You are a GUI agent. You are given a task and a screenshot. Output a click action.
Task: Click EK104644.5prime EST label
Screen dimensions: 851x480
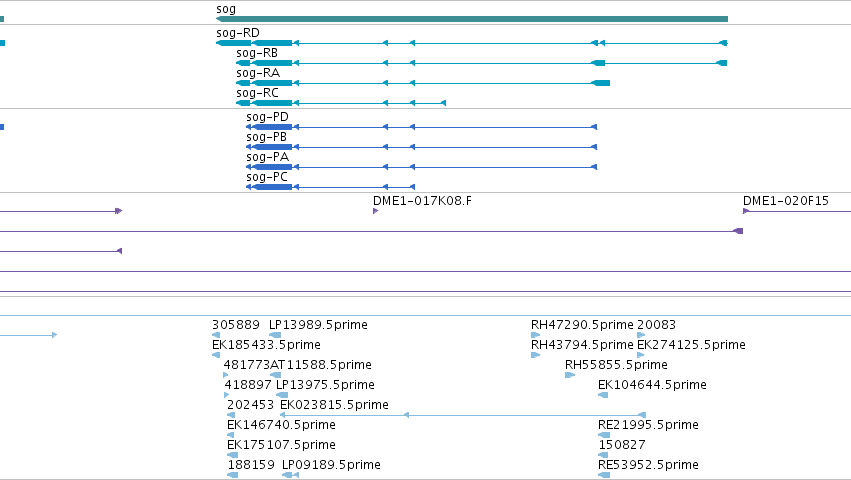coord(652,385)
